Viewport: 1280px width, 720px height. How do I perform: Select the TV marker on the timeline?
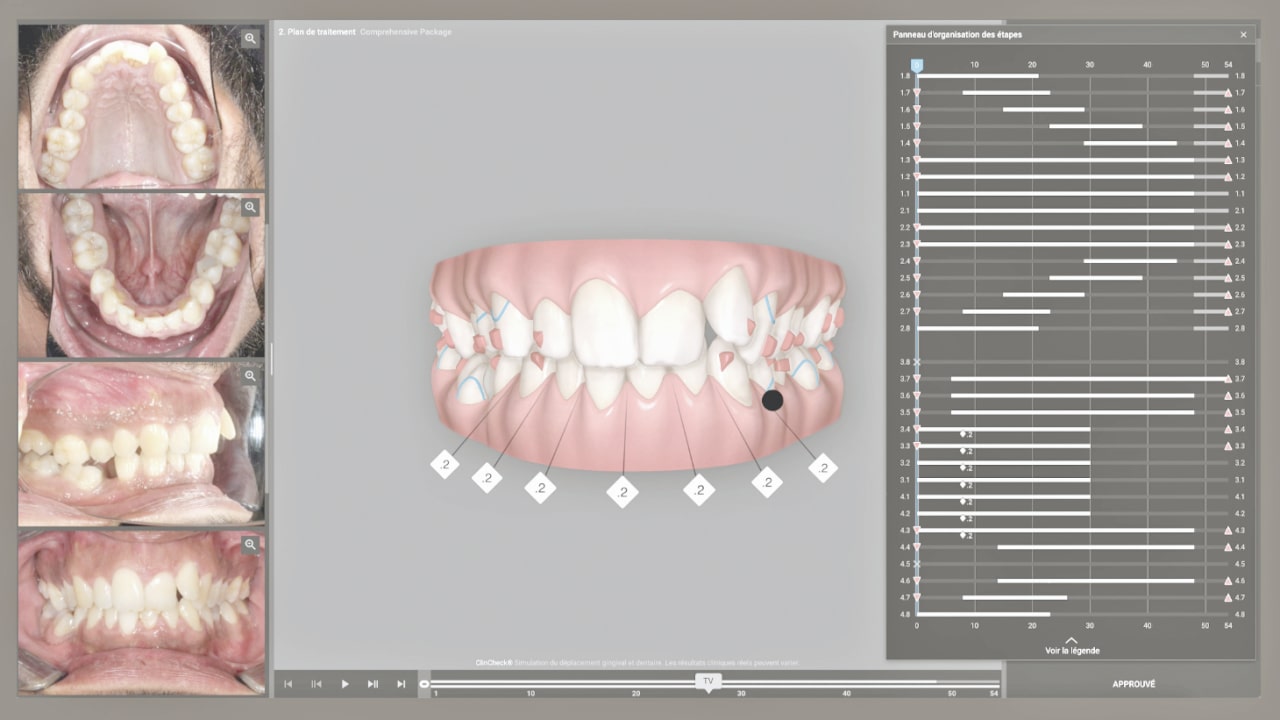point(708,681)
